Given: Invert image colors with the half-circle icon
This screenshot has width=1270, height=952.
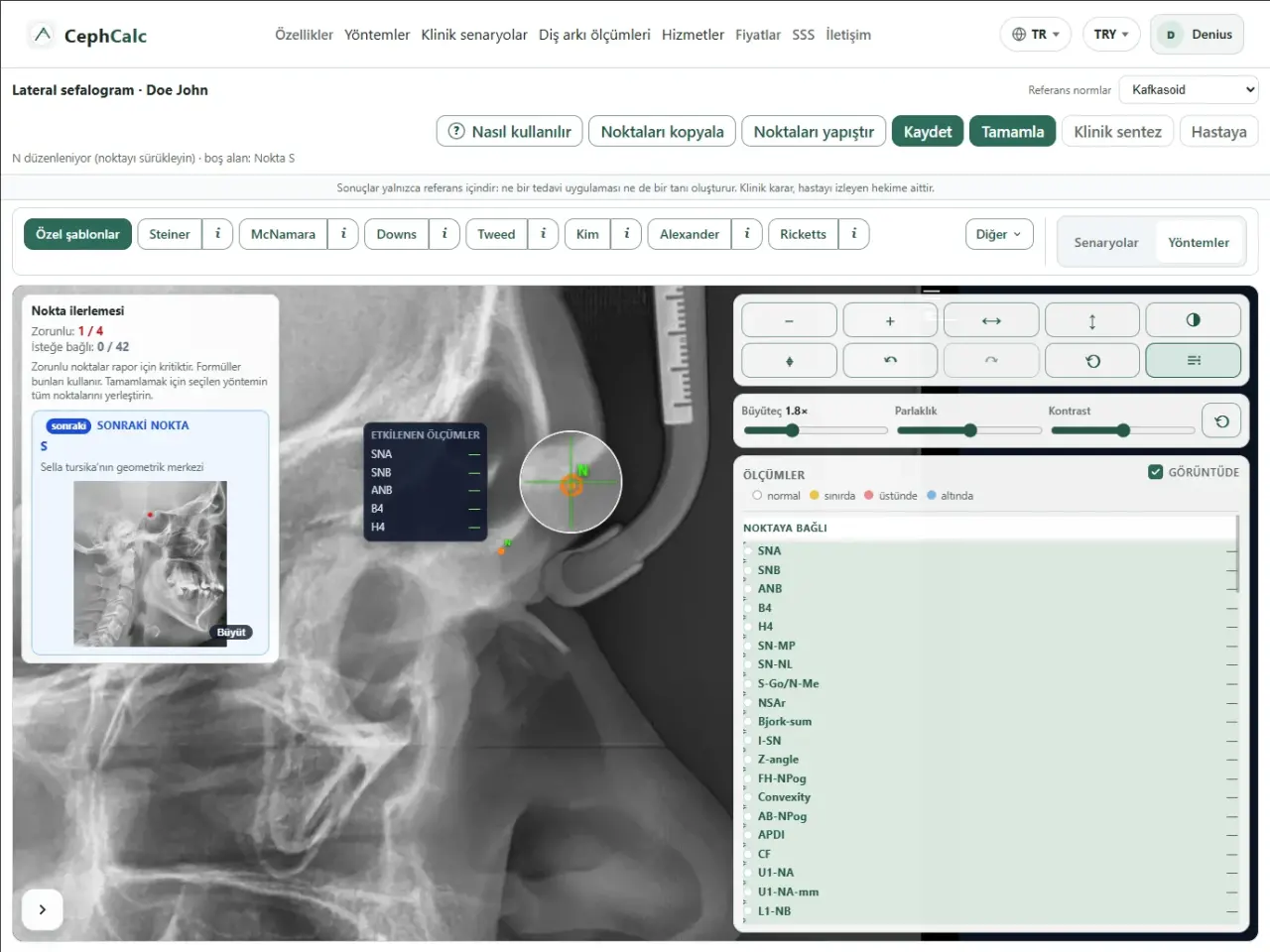Looking at the screenshot, I should click(x=1193, y=320).
